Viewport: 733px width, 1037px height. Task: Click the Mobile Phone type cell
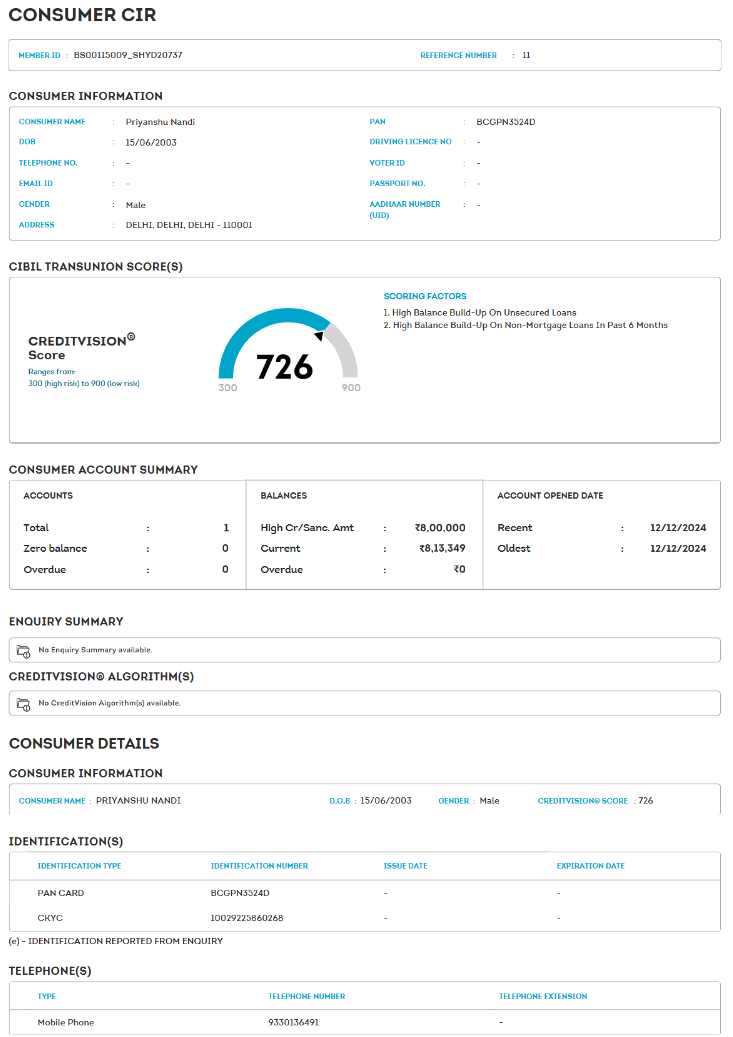[x=65, y=1022]
